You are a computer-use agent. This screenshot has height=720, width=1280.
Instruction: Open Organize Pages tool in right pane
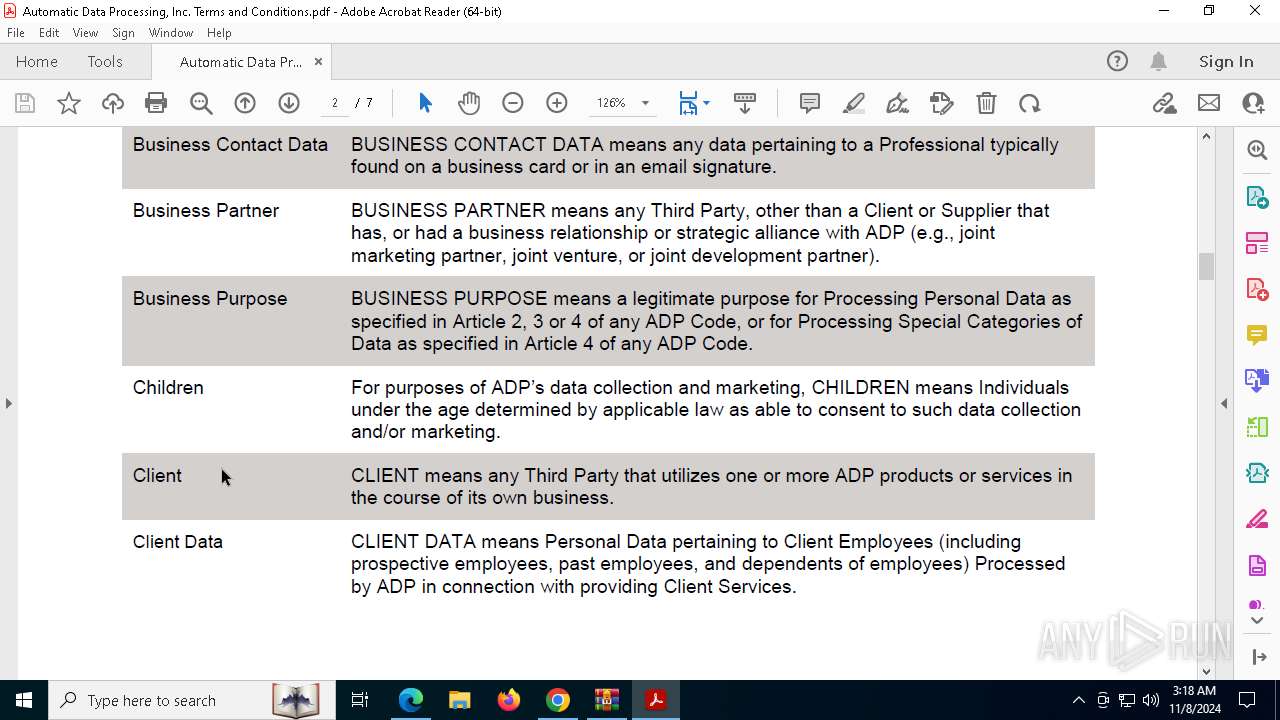[x=1257, y=242]
